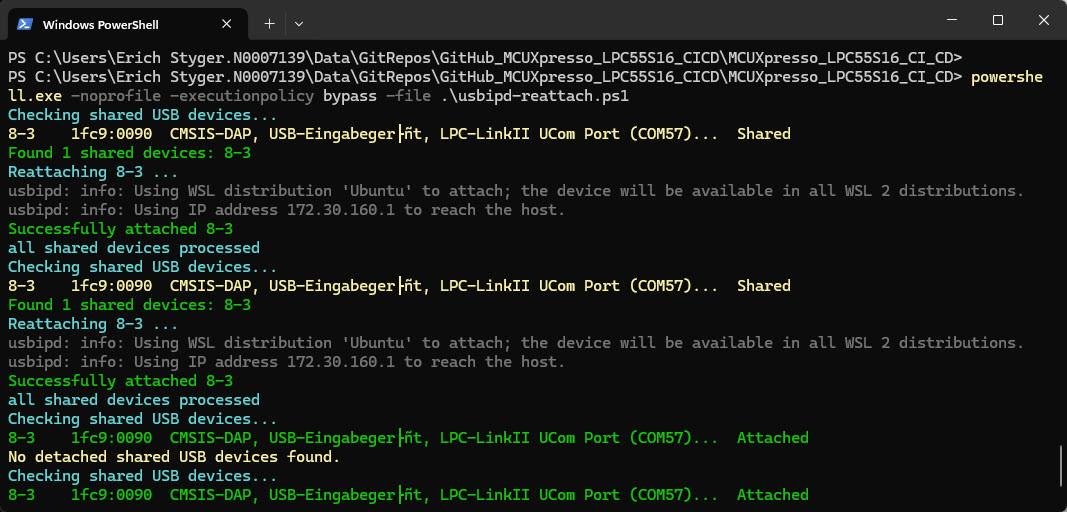Click the PowerShell icon in the tab

coord(26,23)
